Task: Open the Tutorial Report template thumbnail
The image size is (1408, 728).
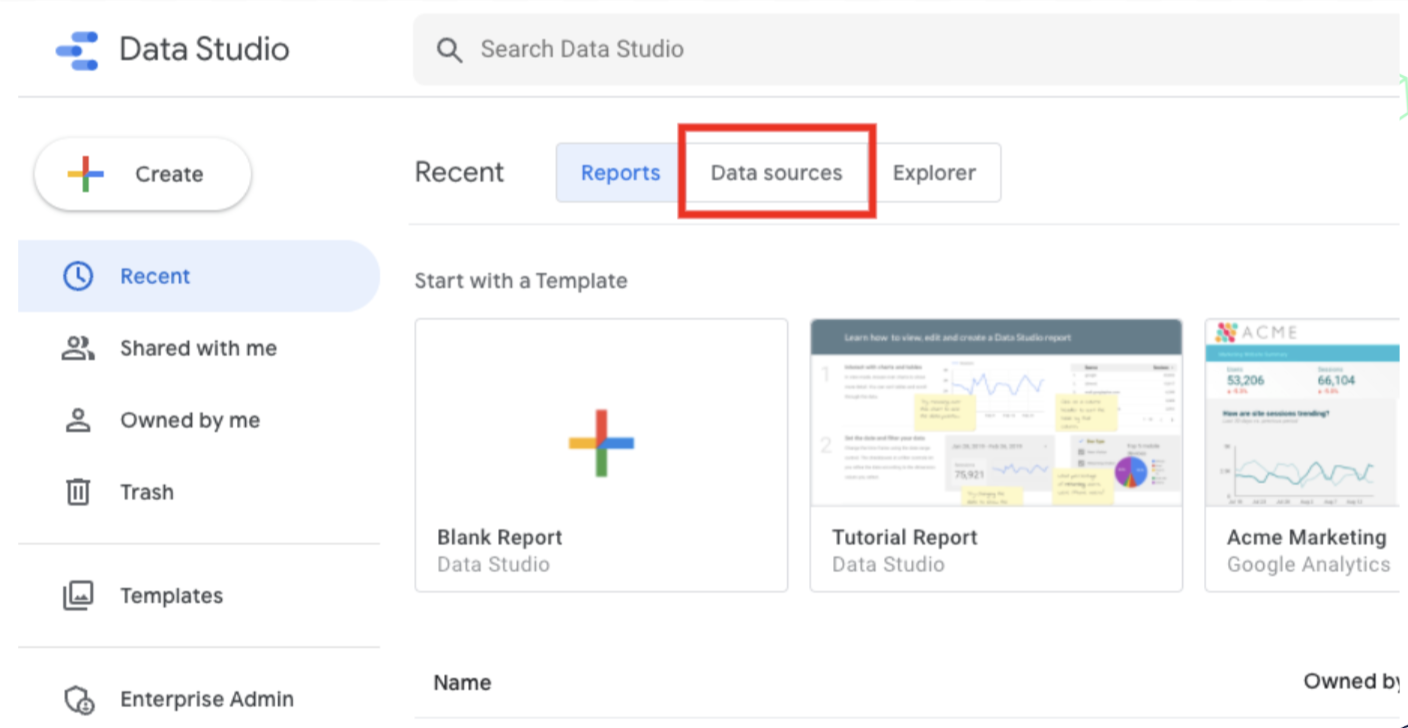Action: pos(996,413)
